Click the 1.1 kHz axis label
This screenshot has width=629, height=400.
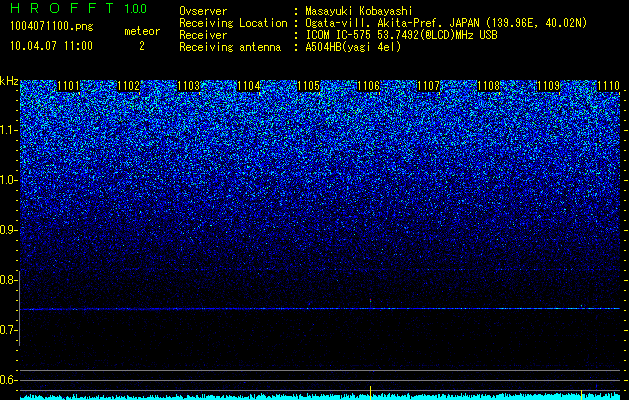(x=8, y=130)
